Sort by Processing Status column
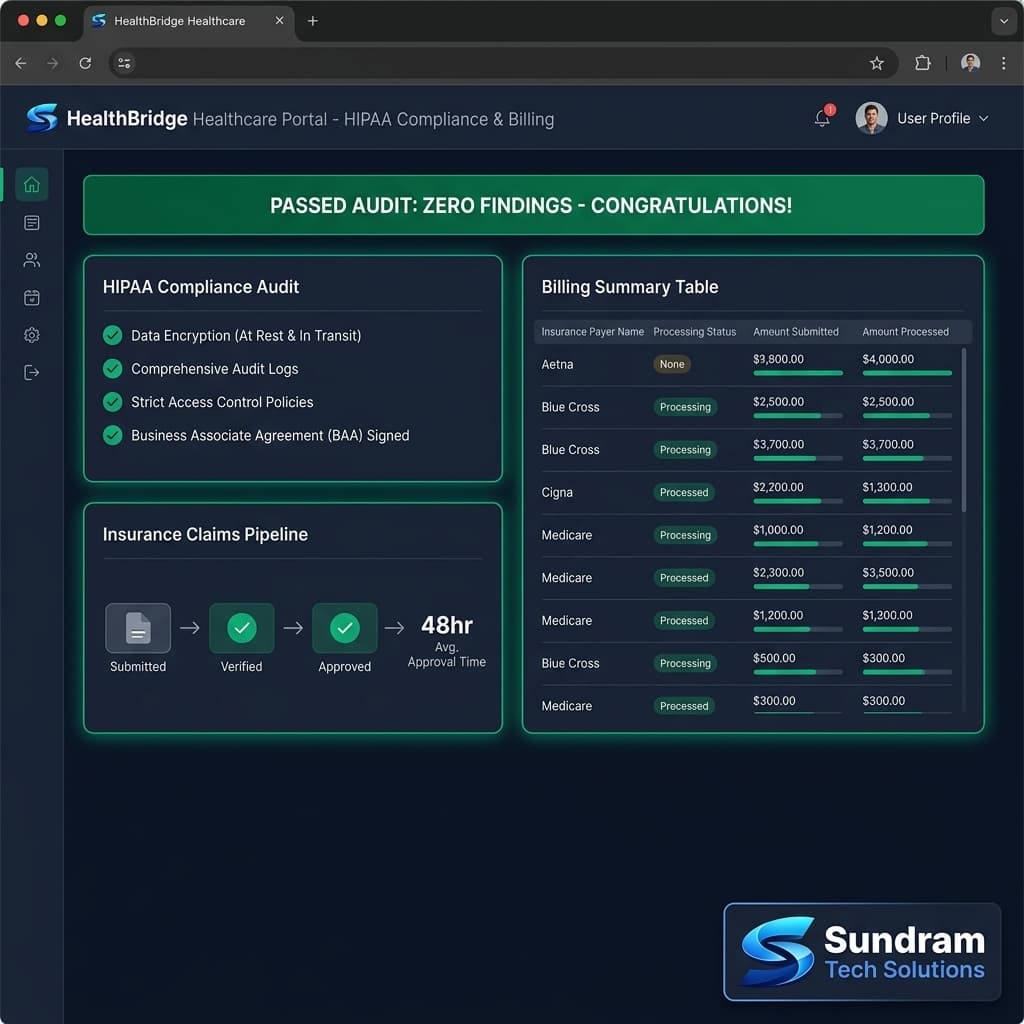 (x=694, y=332)
